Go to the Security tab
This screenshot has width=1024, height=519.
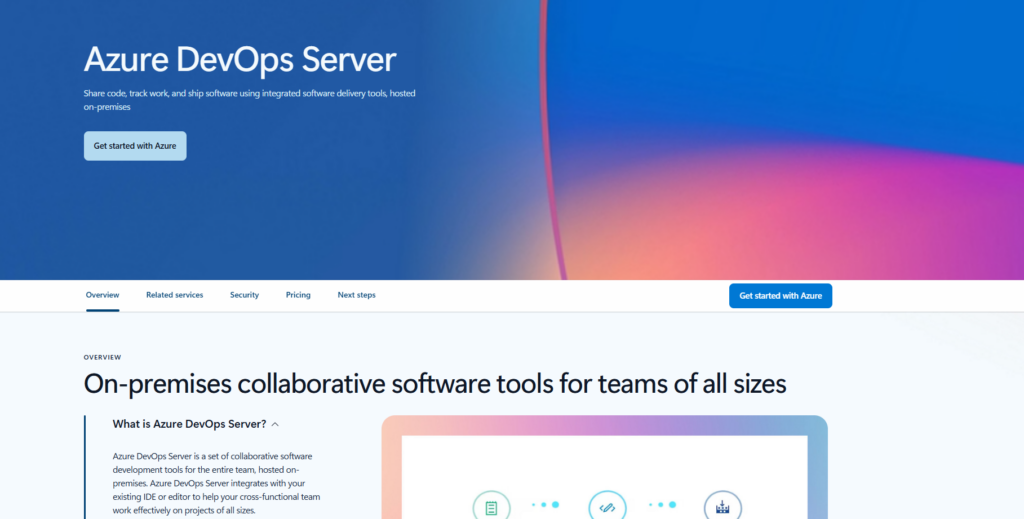244,295
